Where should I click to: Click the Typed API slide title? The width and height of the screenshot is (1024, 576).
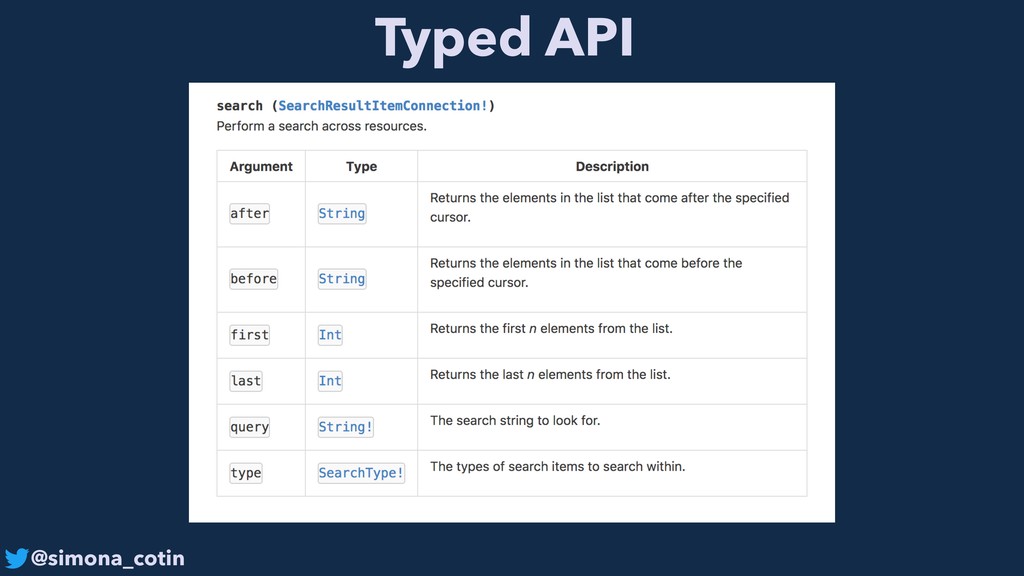(504, 38)
